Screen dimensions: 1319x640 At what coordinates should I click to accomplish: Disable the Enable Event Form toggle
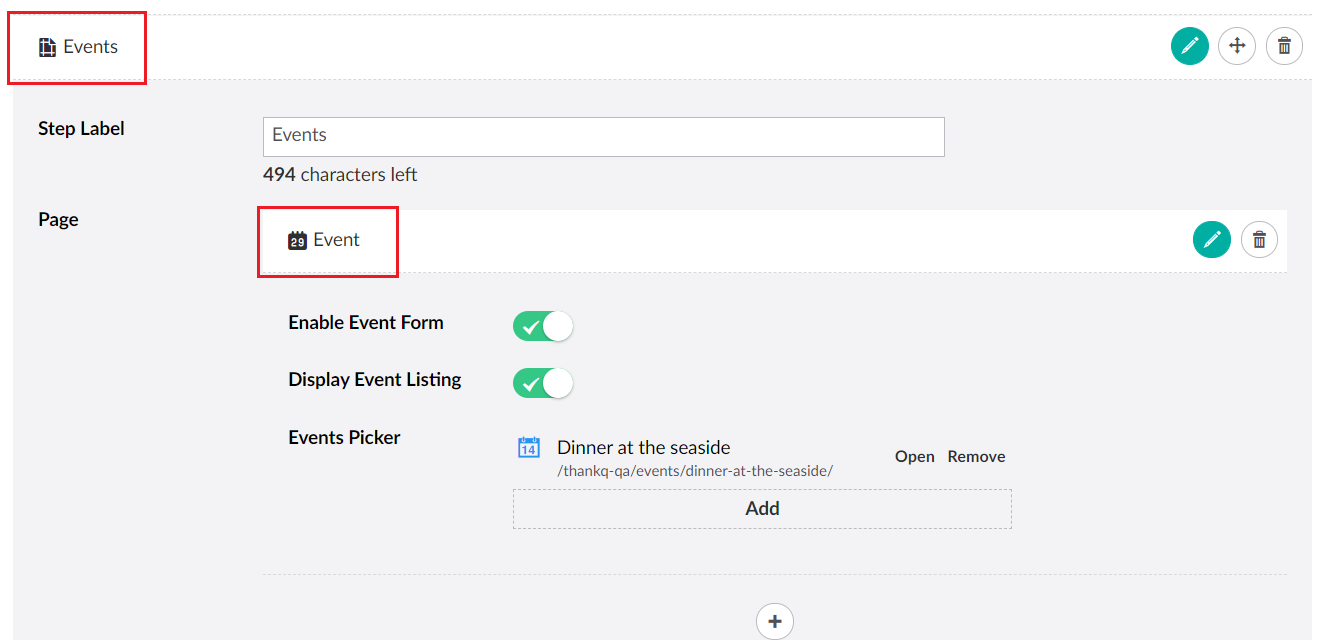coord(542,325)
